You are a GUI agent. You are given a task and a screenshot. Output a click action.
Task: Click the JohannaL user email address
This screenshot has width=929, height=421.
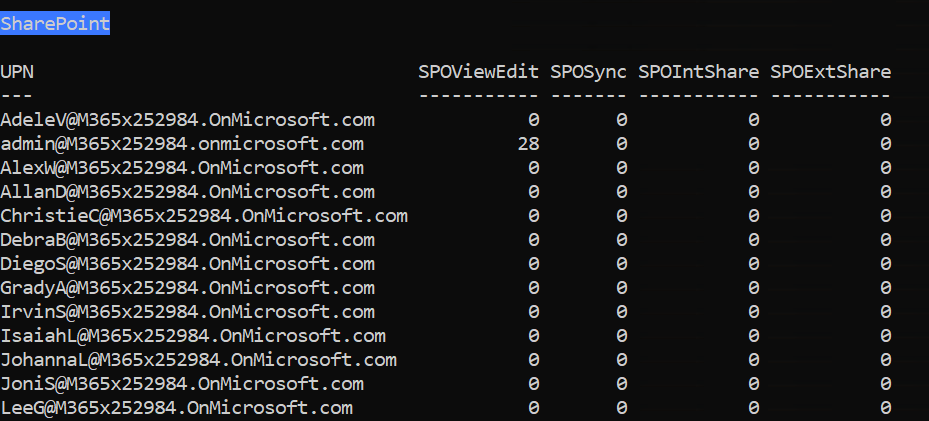[198, 360]
